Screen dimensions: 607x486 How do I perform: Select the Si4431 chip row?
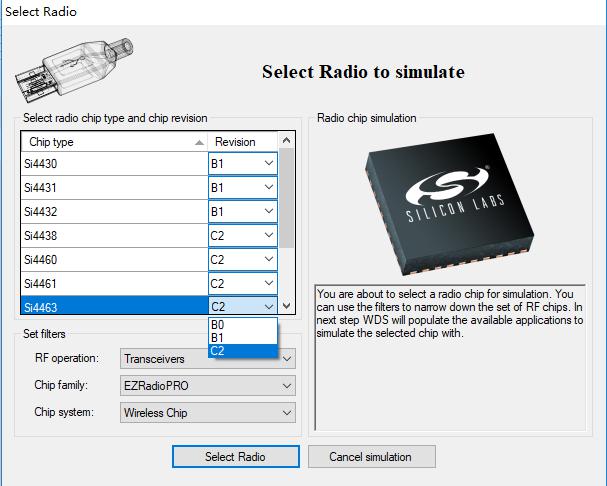114,187
